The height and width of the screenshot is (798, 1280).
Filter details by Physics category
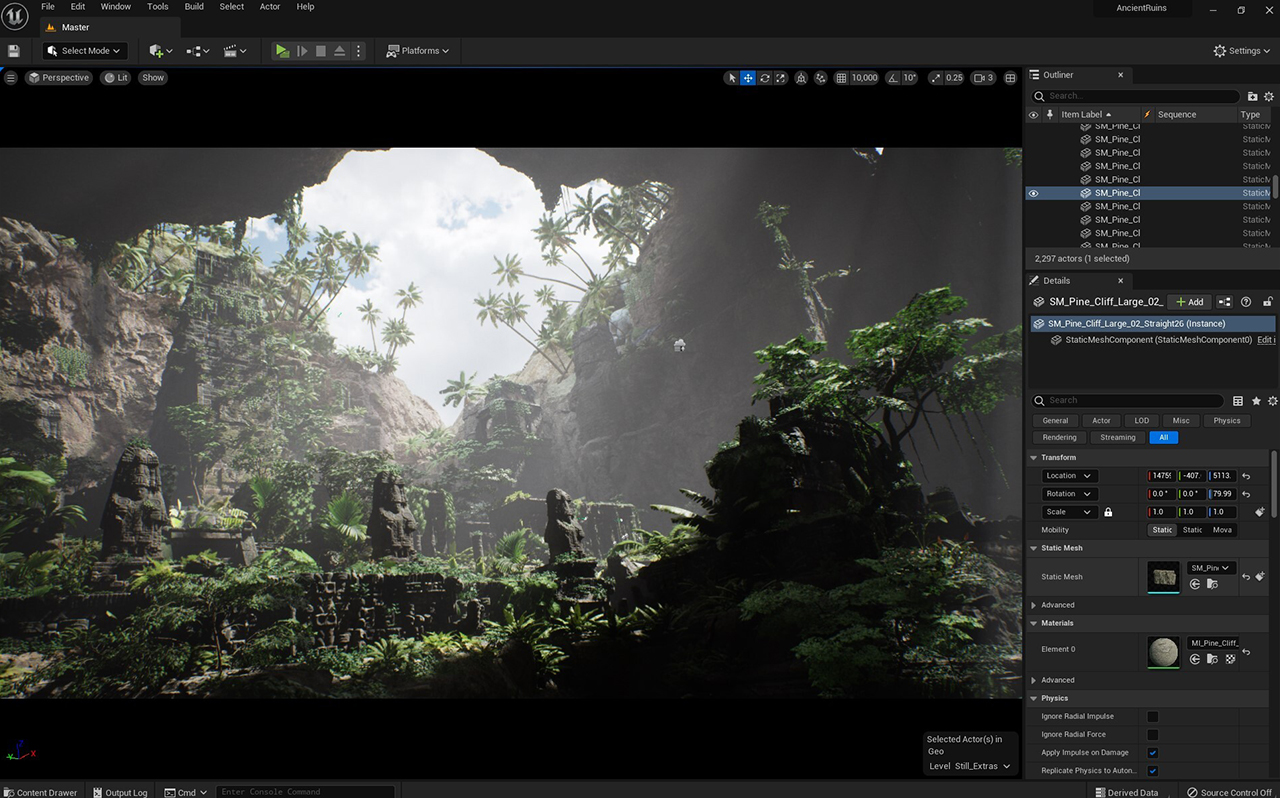[1227, 421]
